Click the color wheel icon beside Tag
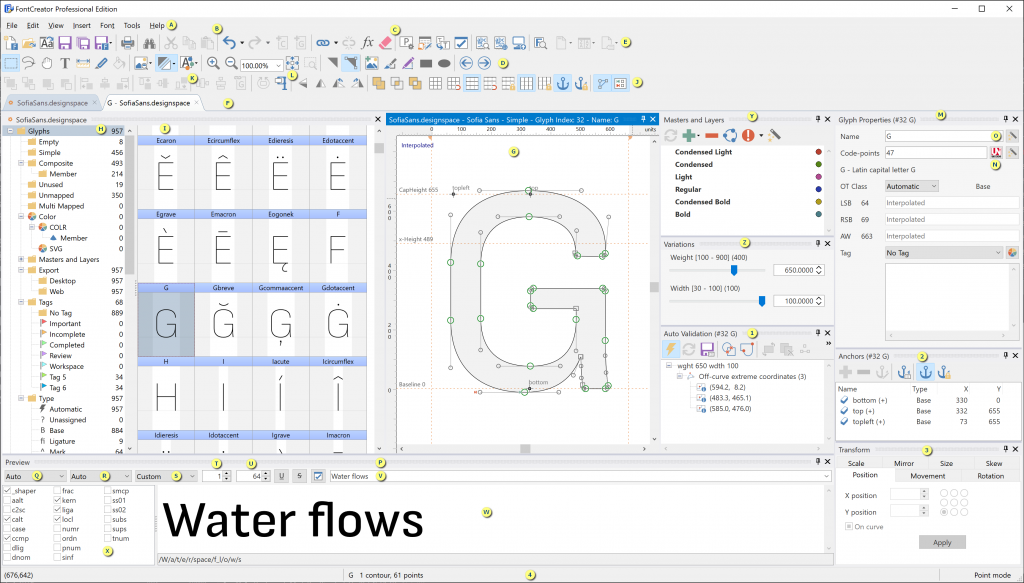The width and height of the screenshot is (1024, 583). [x=1012, y=253]
